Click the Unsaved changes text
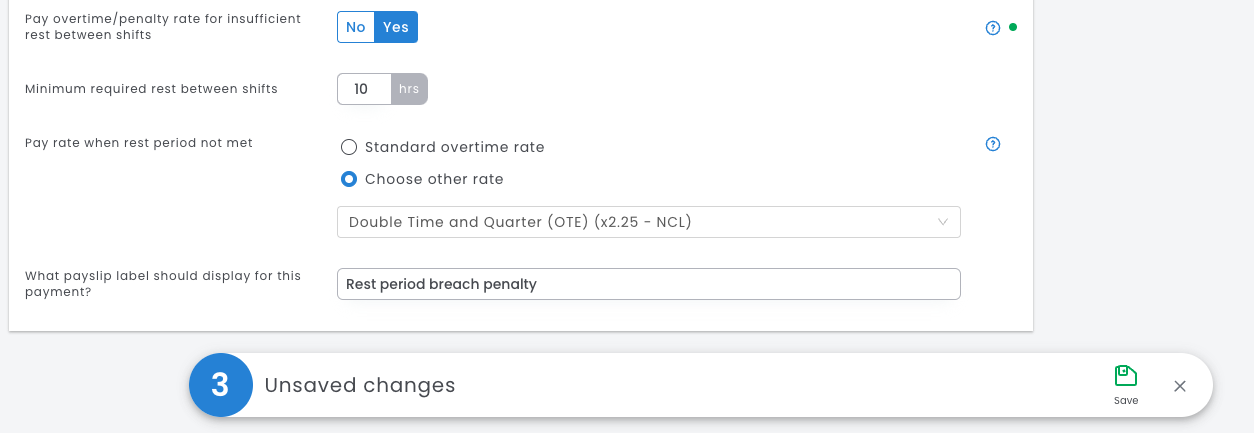 360,385
